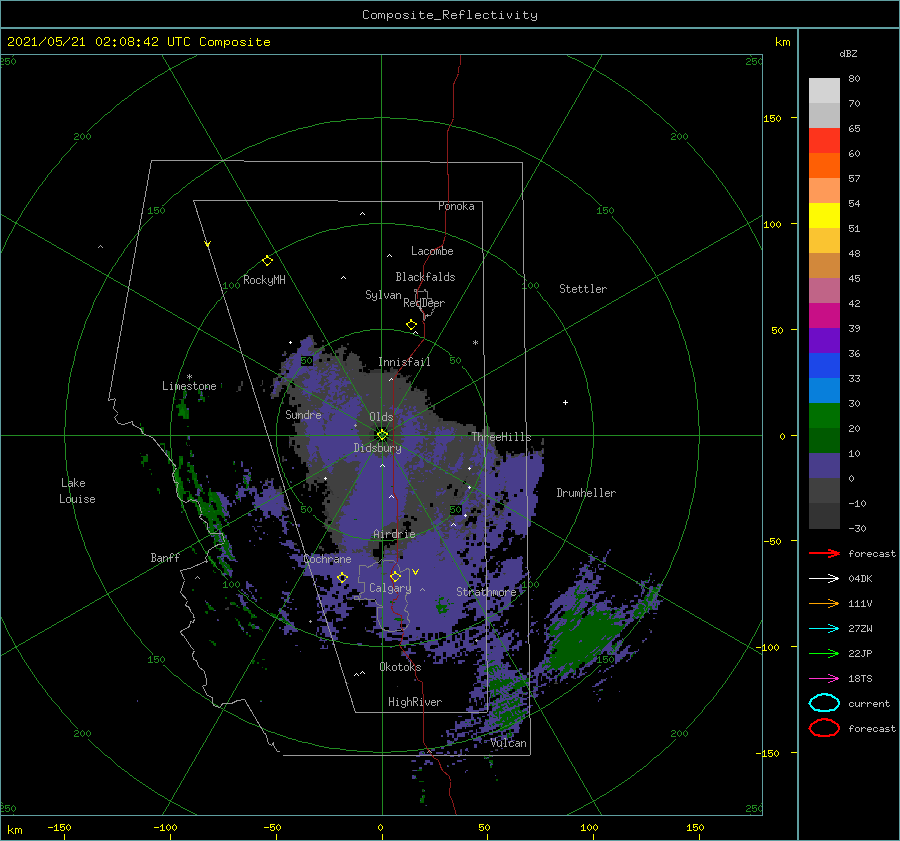Screen dimensions: 900x841
Task: Click the cyan 27ZW arrow in legend
Action: pos(824,629)
